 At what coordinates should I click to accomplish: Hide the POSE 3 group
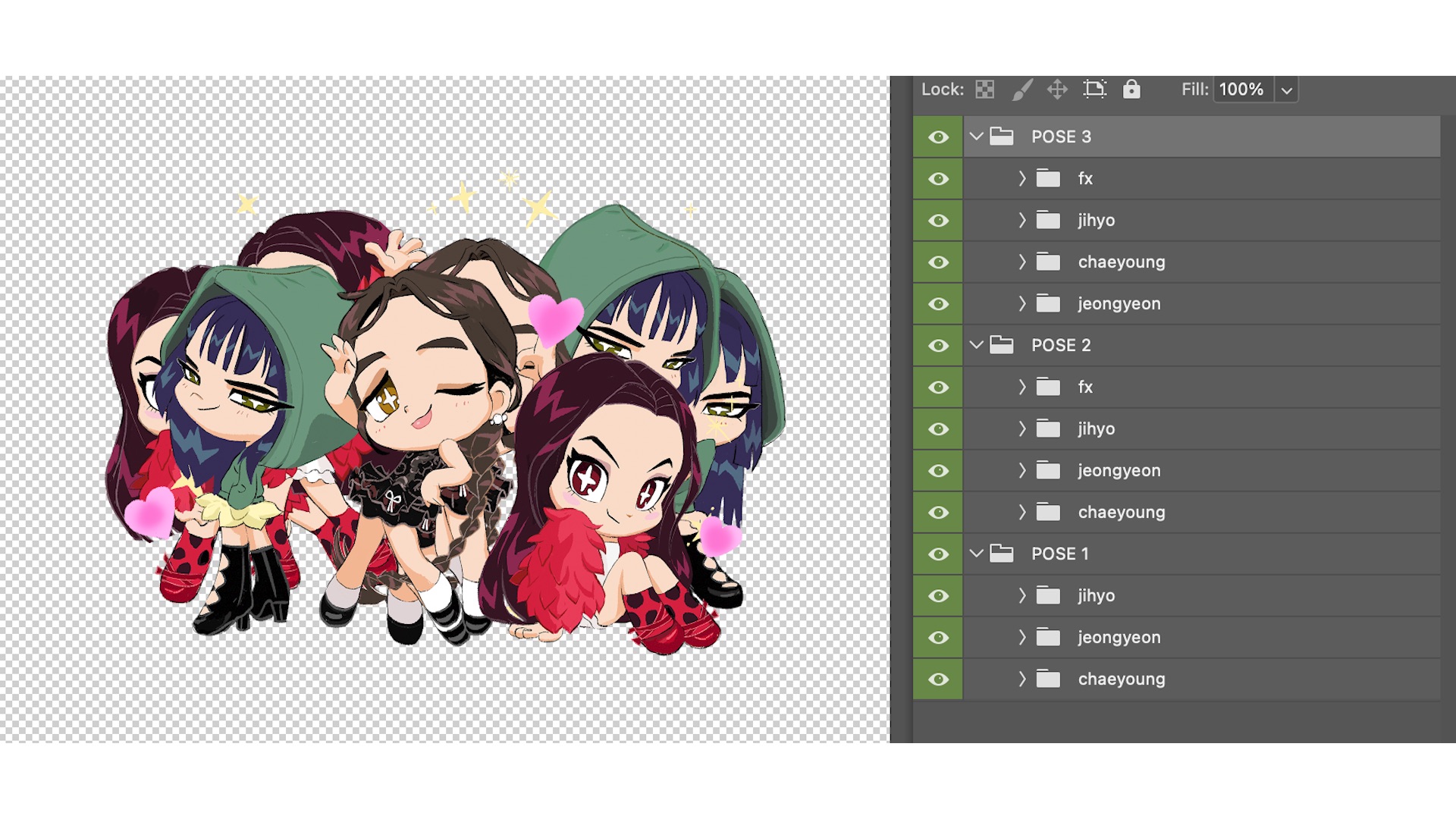pos(938,136)
